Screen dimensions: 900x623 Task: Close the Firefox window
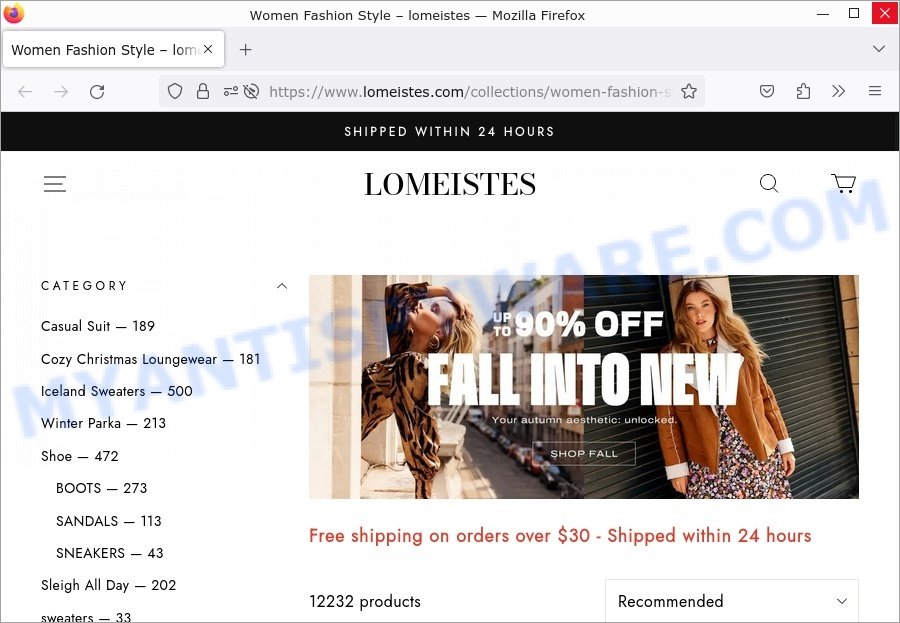pyautogui.click(x=885, y=13)
